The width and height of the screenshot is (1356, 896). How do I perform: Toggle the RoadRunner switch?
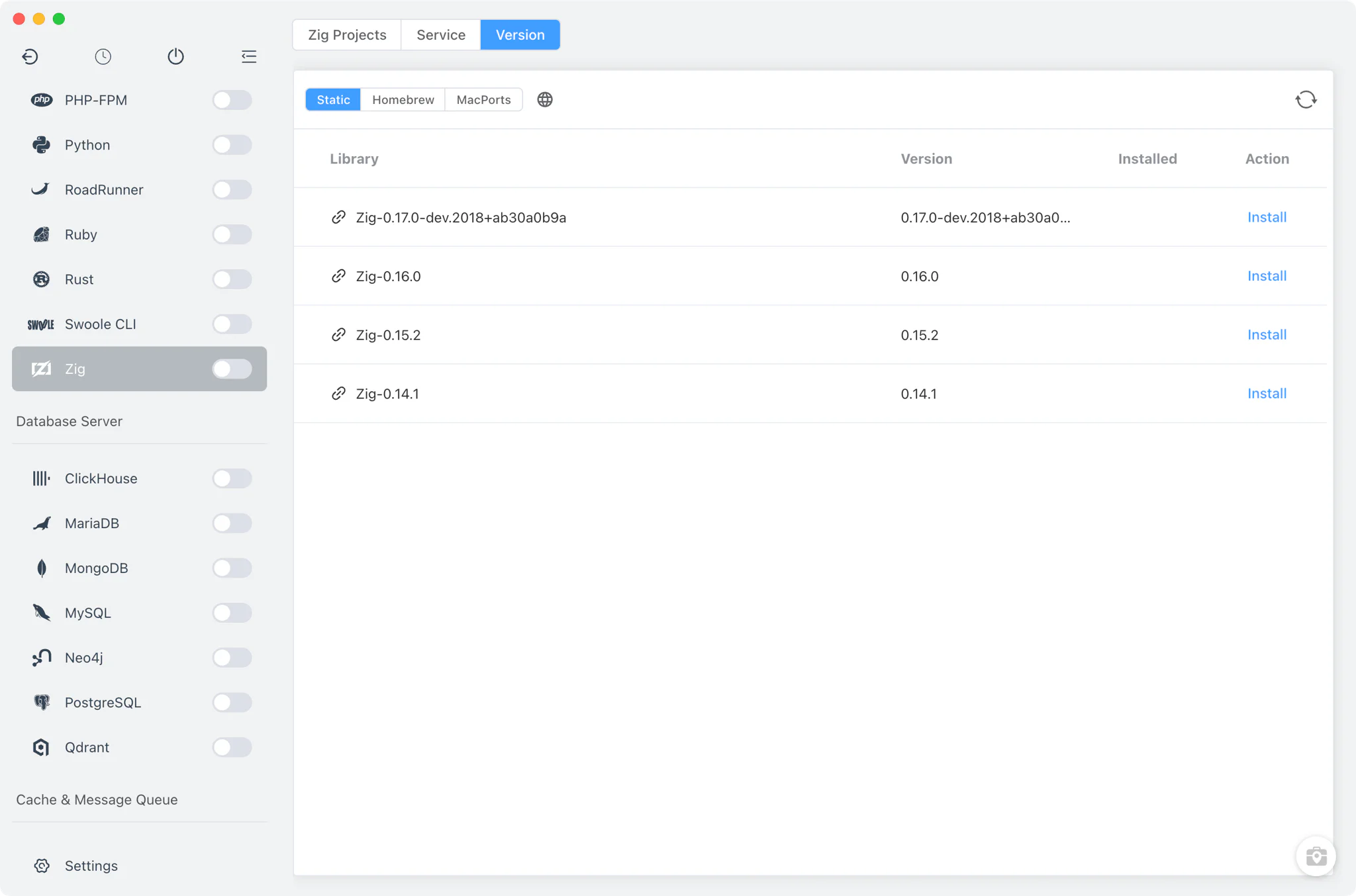click(x=232, y=189)
